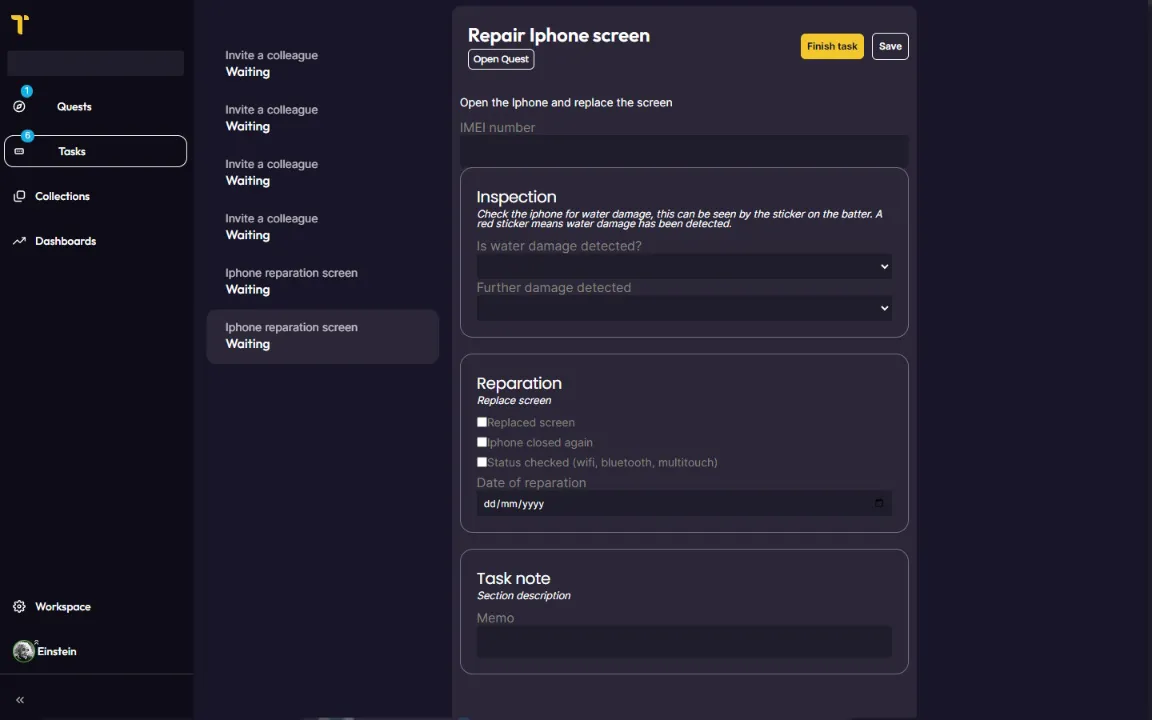
Task: Select the second Invite a colleague task
Action: 323,118
